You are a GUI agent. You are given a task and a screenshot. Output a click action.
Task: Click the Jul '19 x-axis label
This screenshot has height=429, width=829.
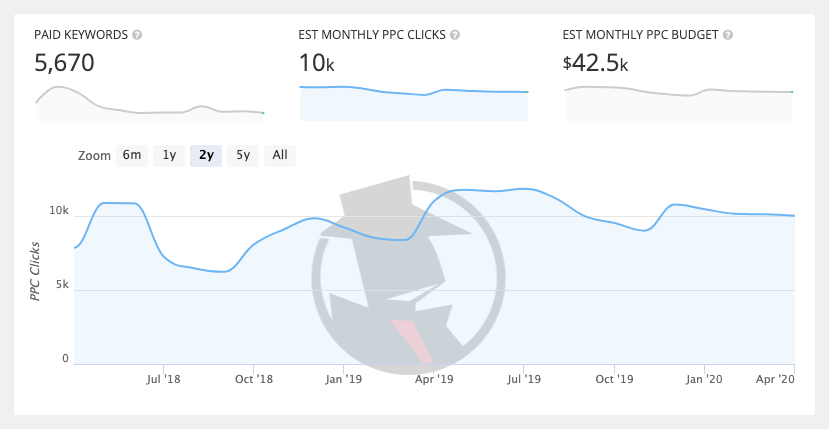(523, 379)
